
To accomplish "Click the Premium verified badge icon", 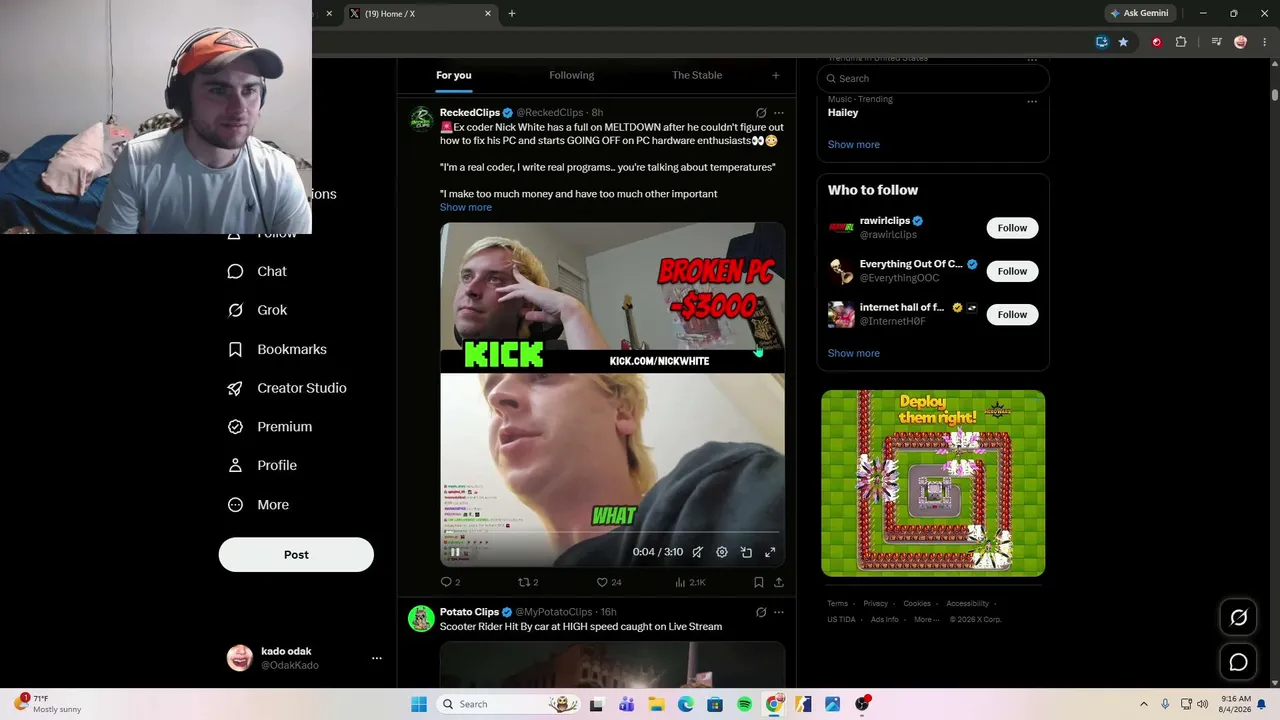I will pyautogui.click(x=235, y=427).
